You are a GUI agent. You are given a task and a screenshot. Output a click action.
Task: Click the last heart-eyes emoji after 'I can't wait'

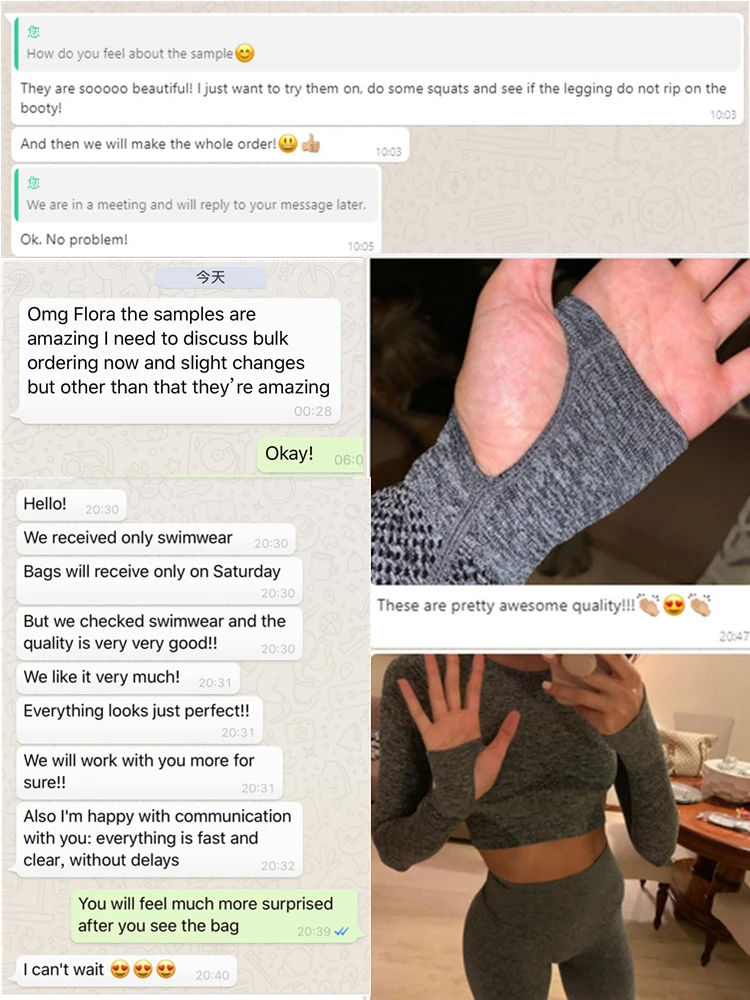pyautogui.click(x=166, y=969)
